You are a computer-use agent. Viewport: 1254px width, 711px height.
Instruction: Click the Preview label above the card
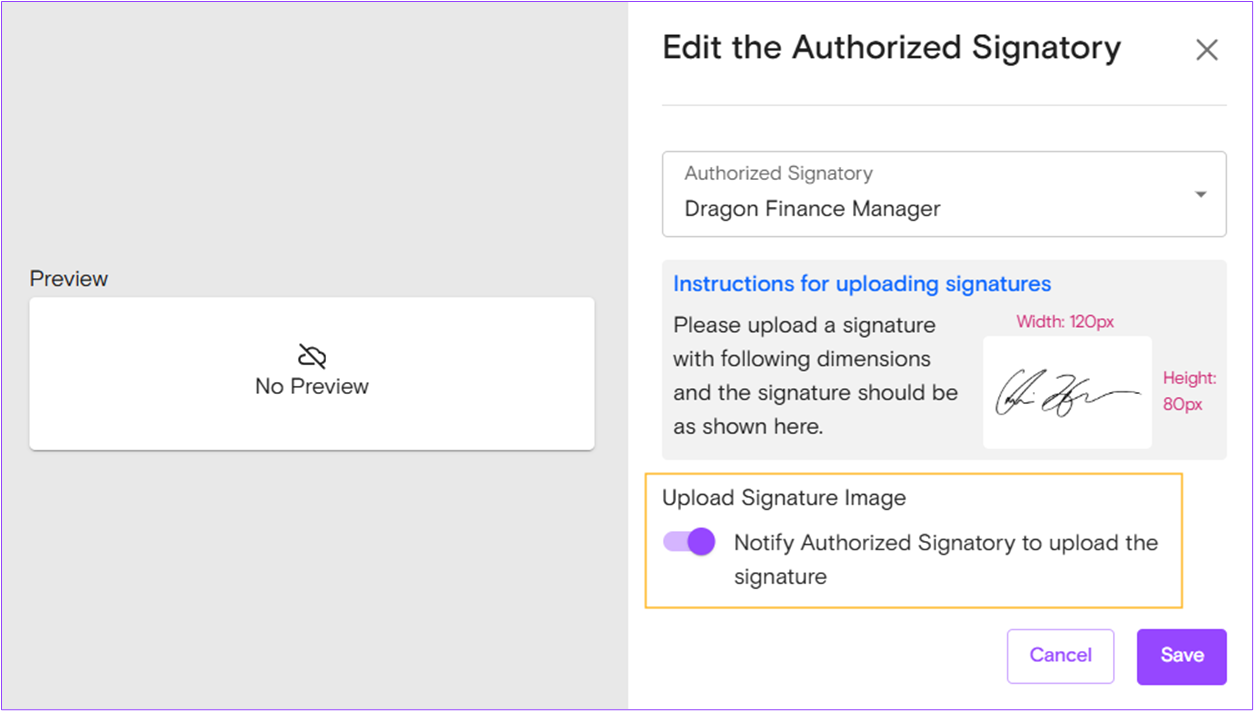pos(69,279)
